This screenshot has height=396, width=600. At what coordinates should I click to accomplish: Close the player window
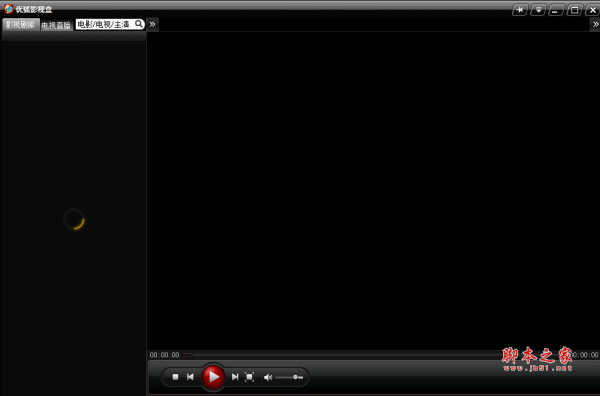[x=592, y=10]
